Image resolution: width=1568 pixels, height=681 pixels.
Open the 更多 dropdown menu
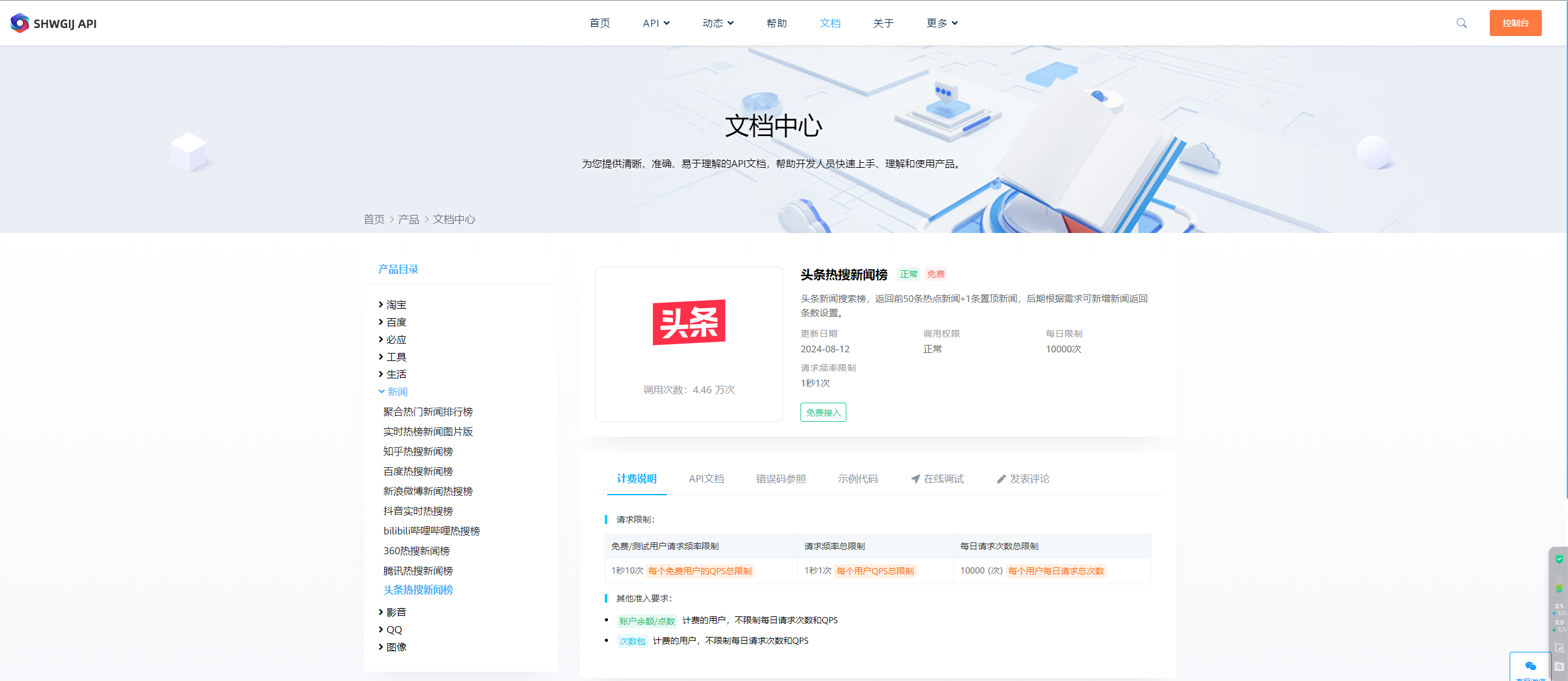[x=941, y=23]
